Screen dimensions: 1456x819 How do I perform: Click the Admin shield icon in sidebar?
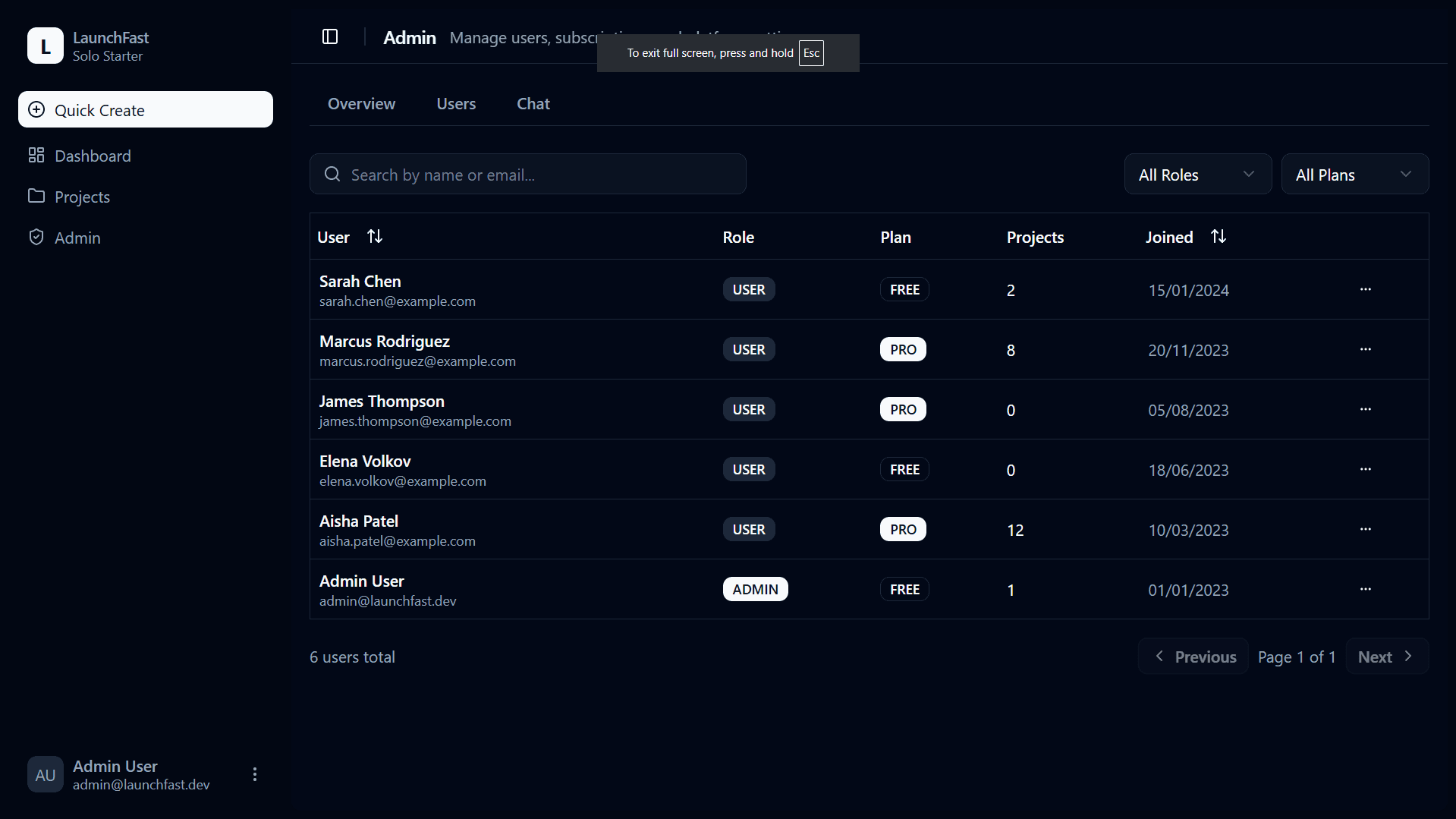(36, 237)
